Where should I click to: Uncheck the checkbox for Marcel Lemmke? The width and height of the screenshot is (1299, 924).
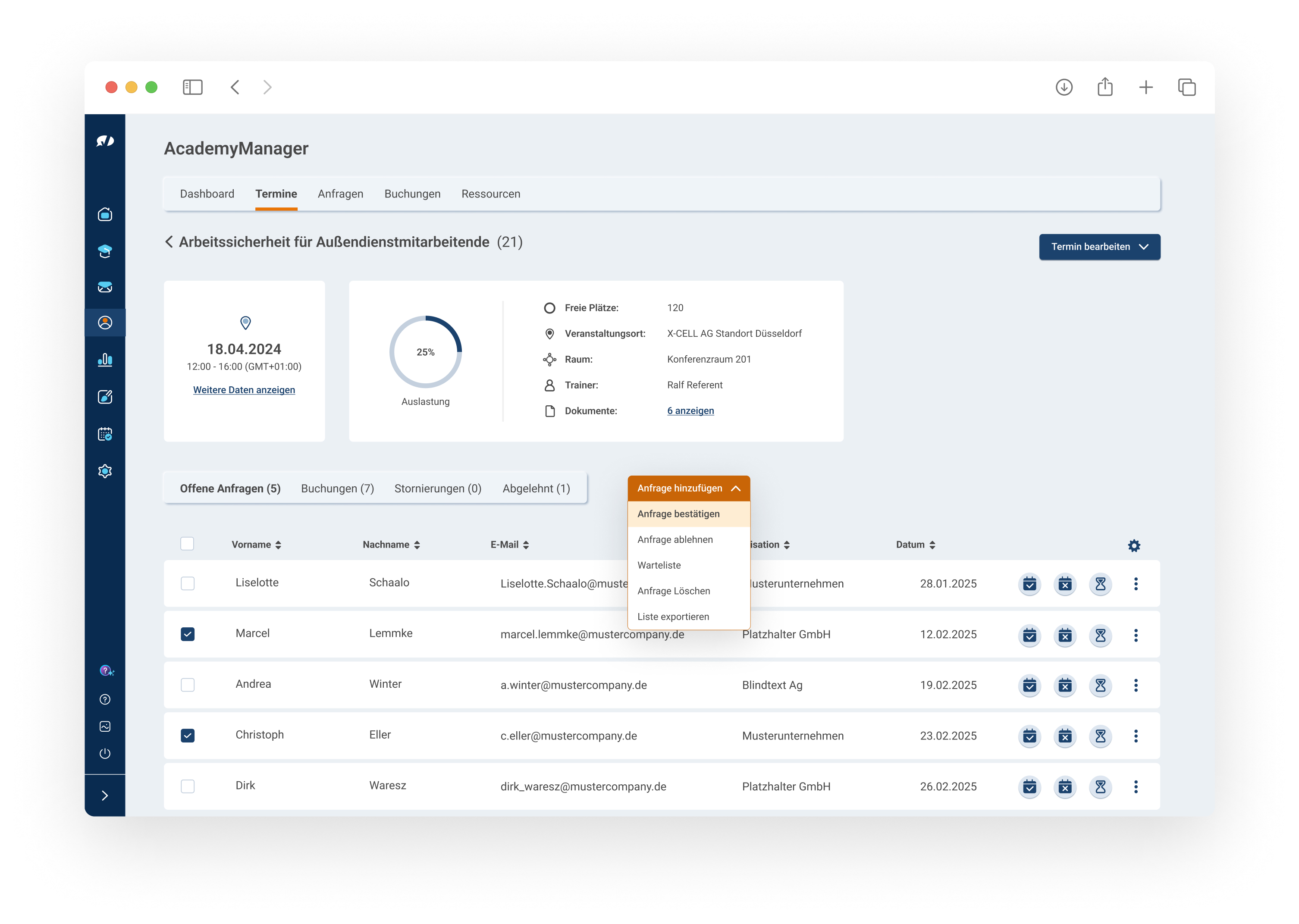pos(187,634)
